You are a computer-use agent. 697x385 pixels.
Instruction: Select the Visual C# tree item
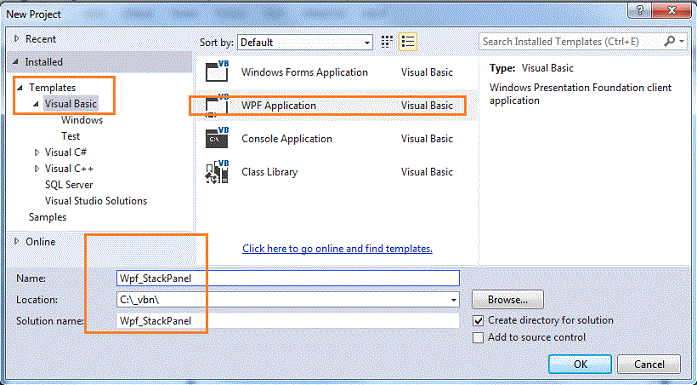[x=66, y=152]
